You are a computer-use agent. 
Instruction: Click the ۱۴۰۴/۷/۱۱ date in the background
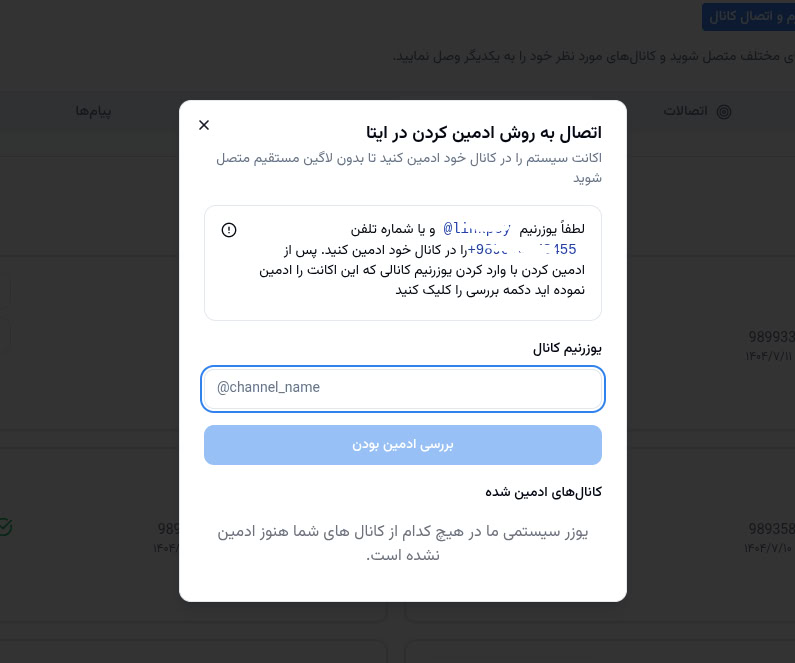point(768,356)
